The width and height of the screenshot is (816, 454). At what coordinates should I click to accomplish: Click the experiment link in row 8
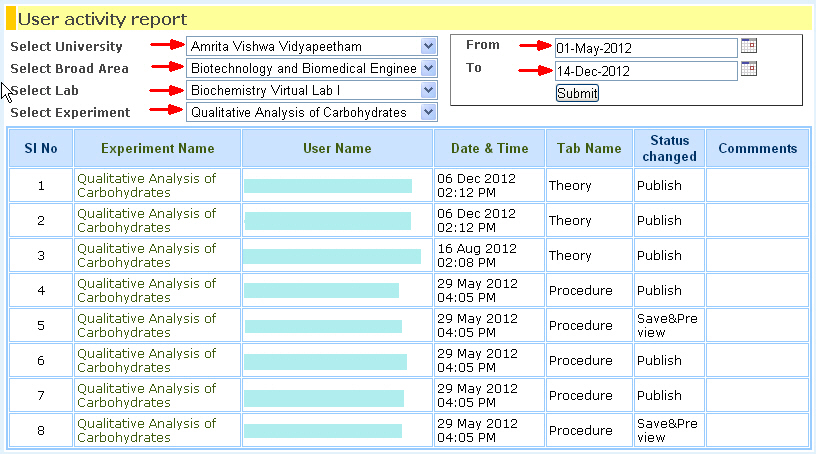click(146, 430)
